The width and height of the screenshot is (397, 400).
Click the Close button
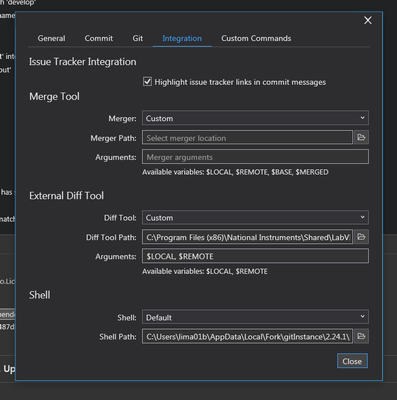pos(352,361)
